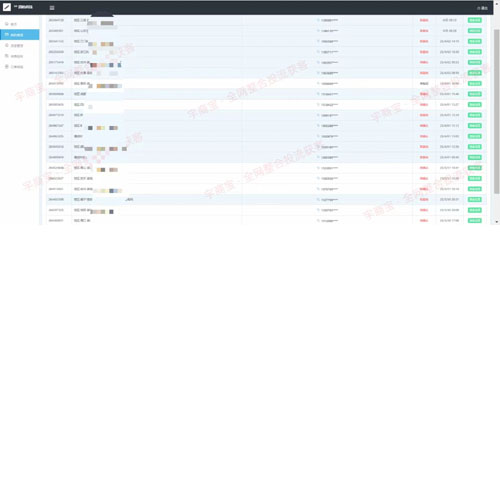This screenshot has height=500, width=500.
Task: Click the record ID in the first table row
Action: pyautogui.click(x=56, y=20)
